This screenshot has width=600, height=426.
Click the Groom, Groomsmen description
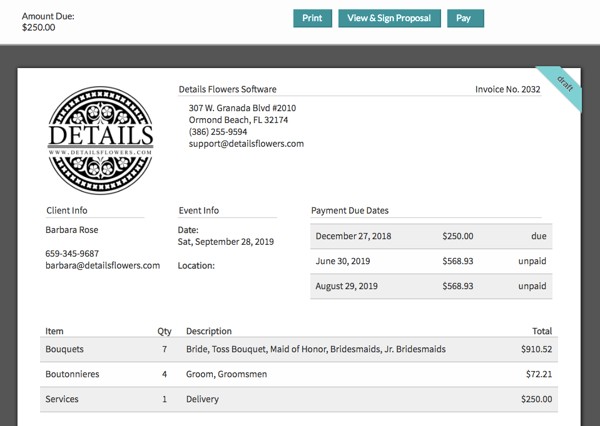[x=227, y=374]
